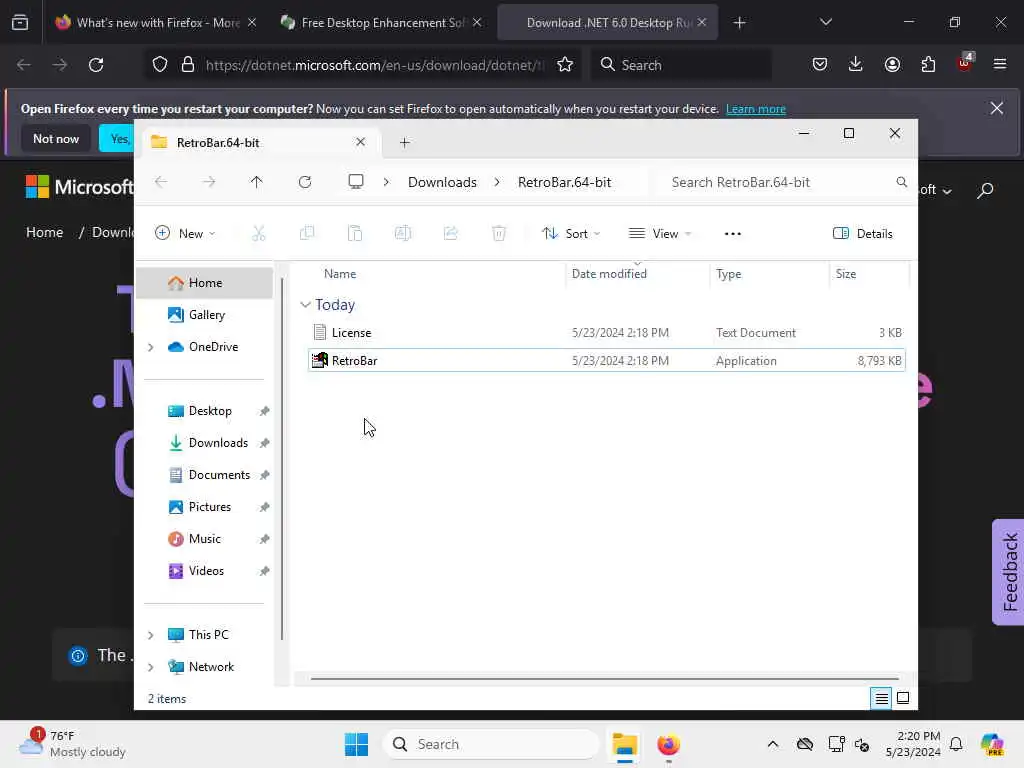This screenshot has width=1024, height=768.
Task: Open the New item dropdown
Action: click(x=185, y=233)
